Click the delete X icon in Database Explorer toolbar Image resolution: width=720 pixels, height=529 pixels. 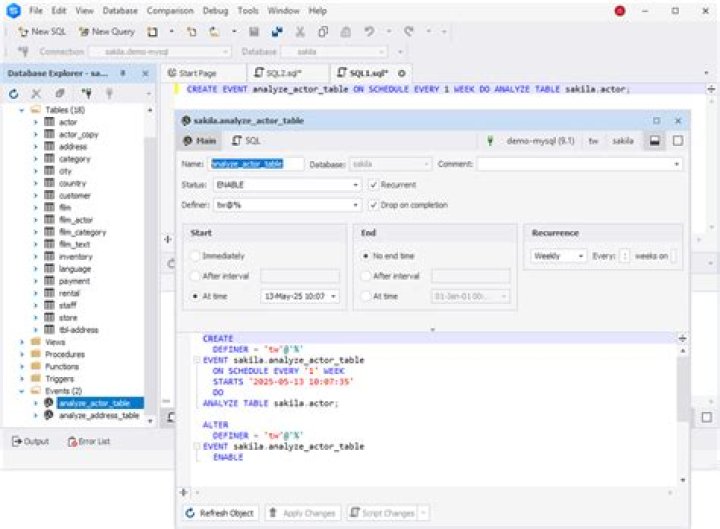coord(36,94)
